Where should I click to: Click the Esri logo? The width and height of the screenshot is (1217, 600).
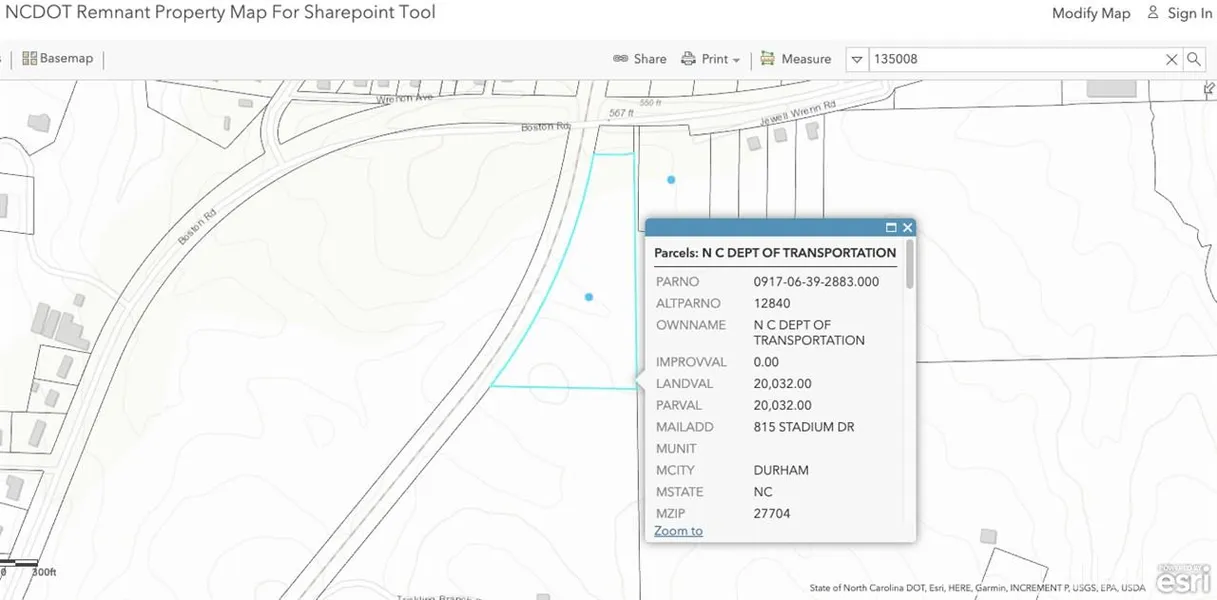(x=1183, y=579)
